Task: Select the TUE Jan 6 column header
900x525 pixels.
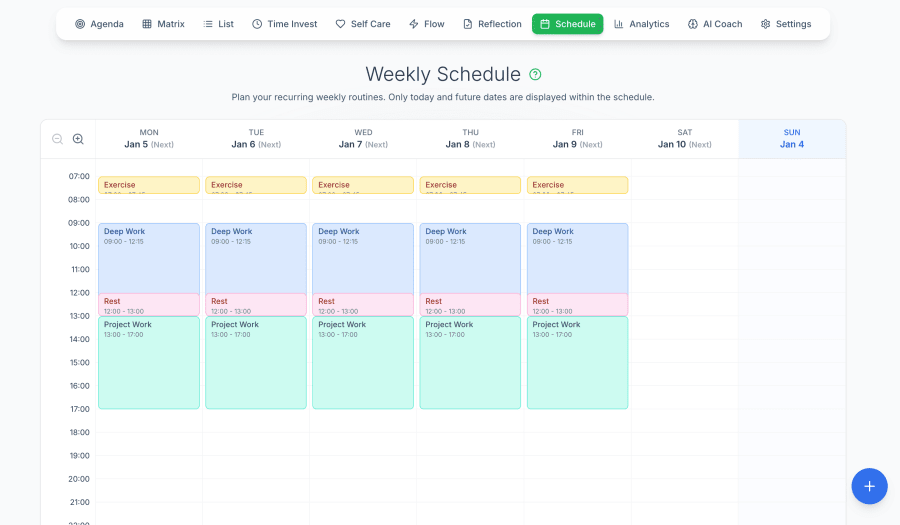Action: [x=256, y=139]
